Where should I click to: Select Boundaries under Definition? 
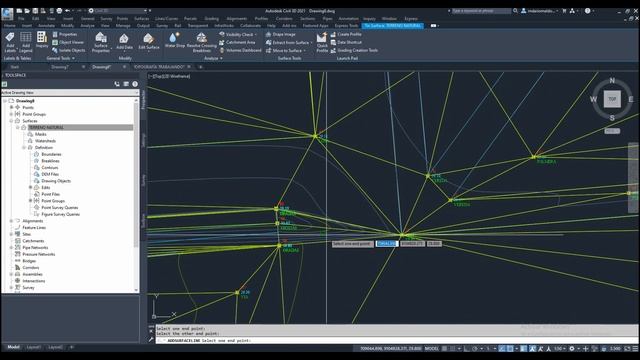point(51,154)
